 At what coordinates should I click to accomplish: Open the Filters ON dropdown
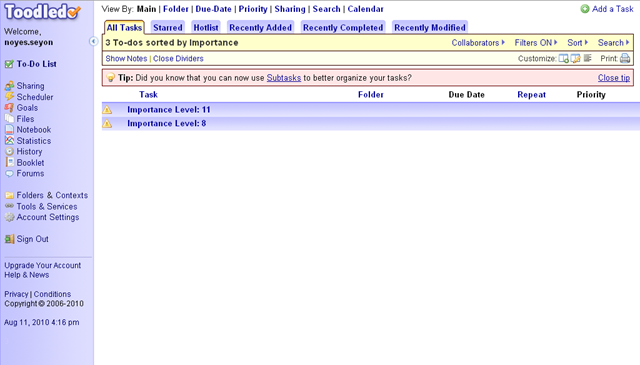tap(536, 42)
